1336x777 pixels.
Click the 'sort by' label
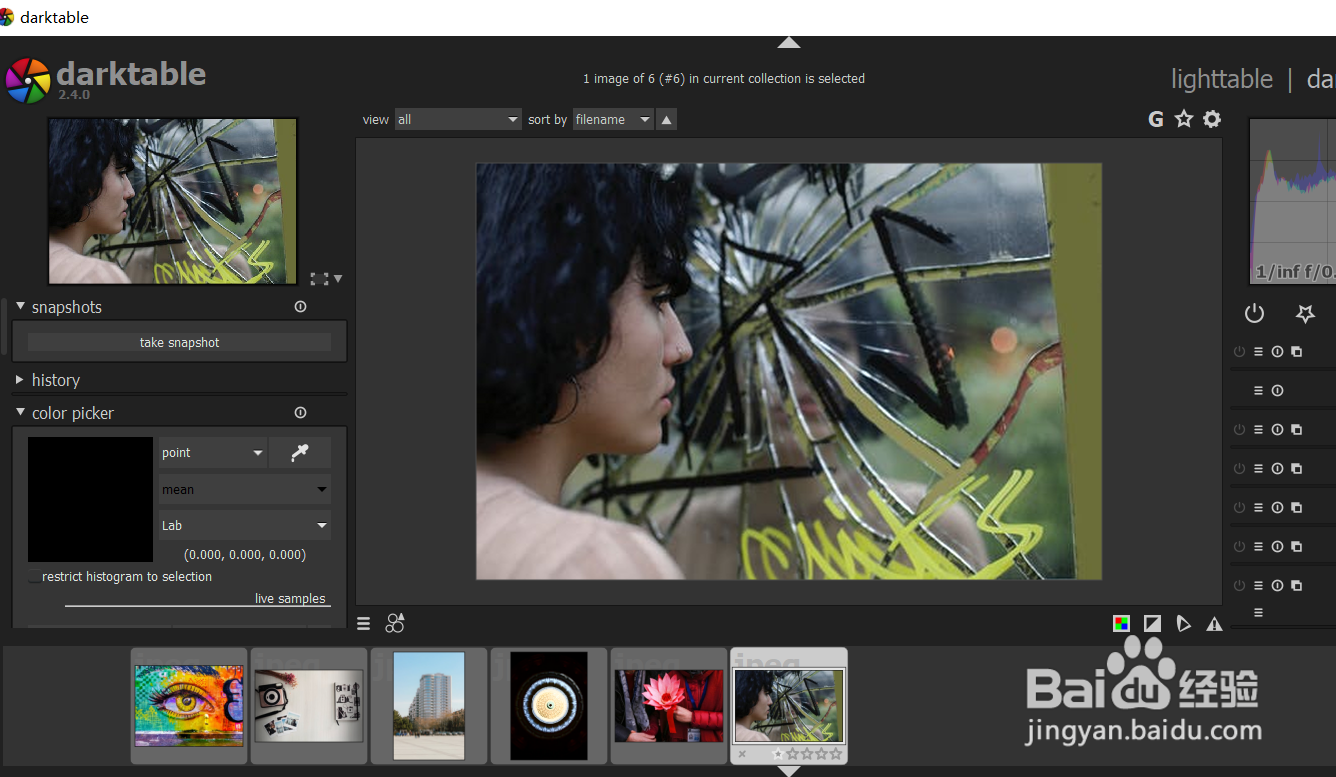click(547, 119)
